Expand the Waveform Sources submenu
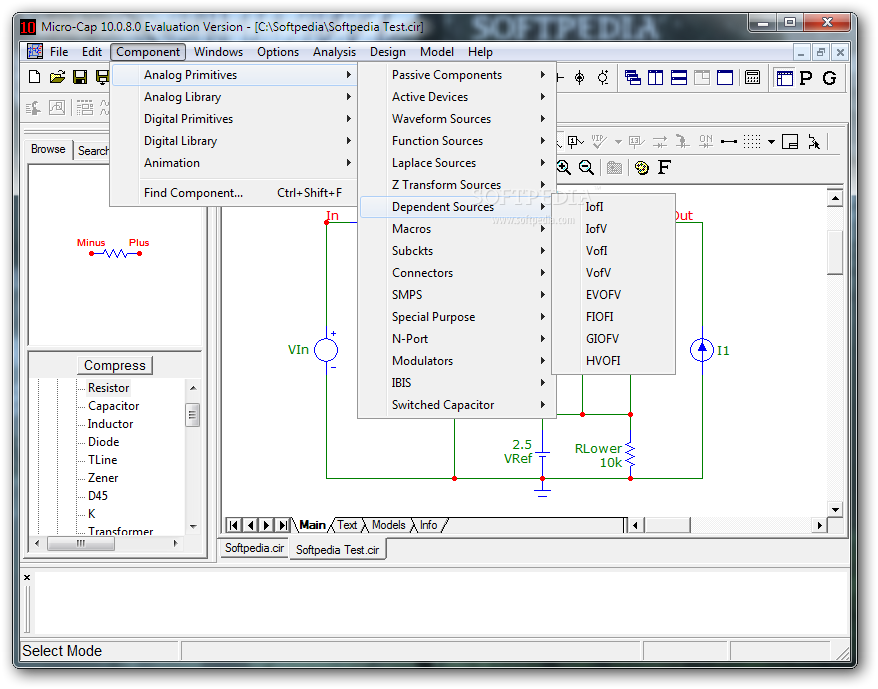The height and width of the screenshot is (689, 878). point(457,119)
